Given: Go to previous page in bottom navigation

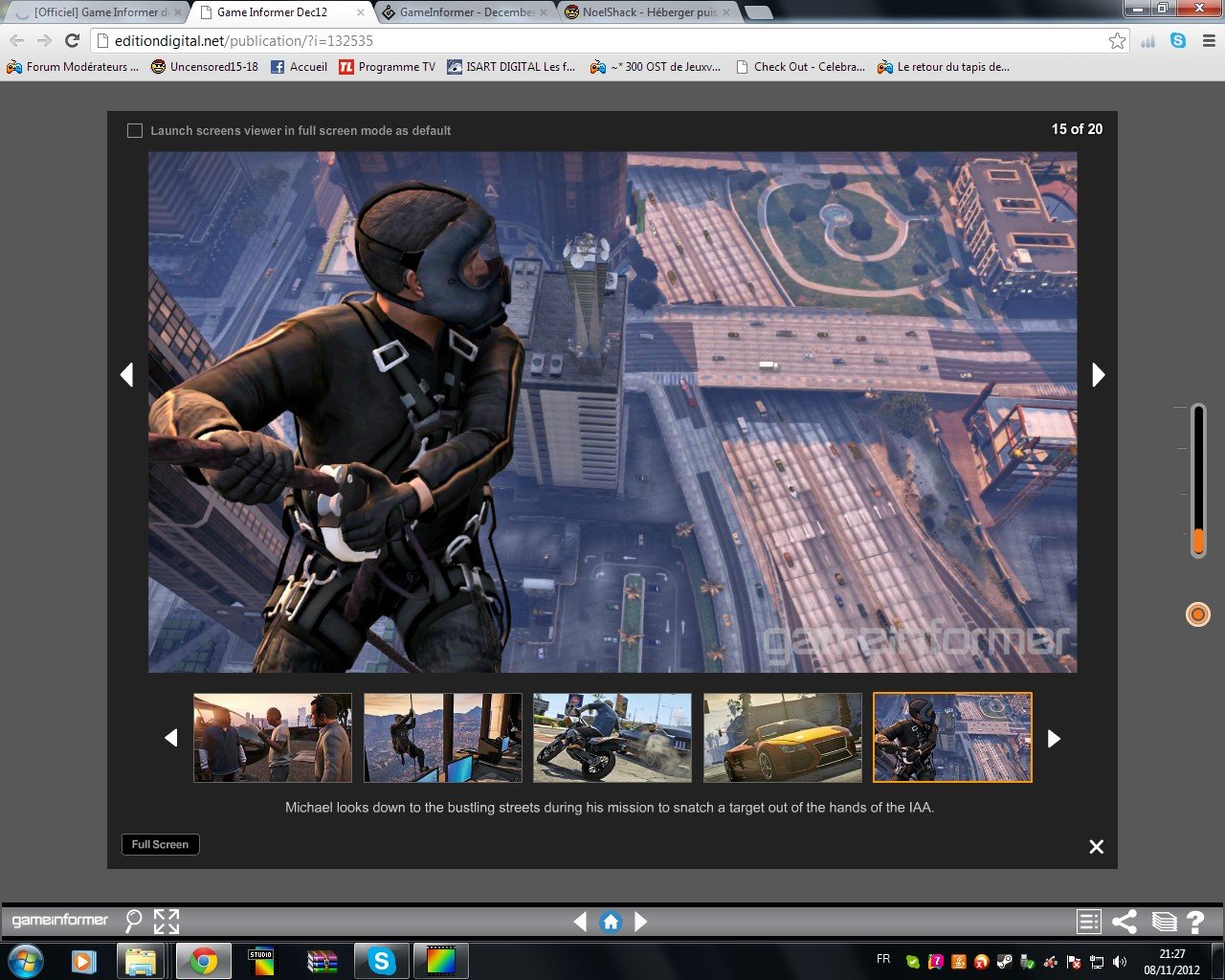Looking at the screenshot, I should pos(580,922).
